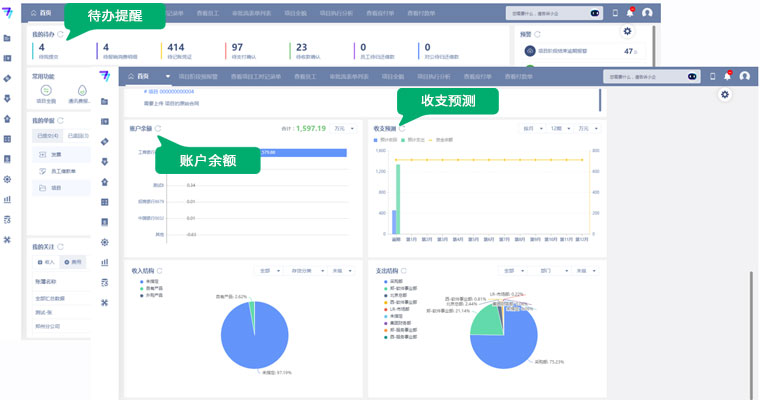Viewport: 760px width, 400px height.
Task: Click the 项目全额 shortcut icon under 常用功能
Action: point(44,89)
